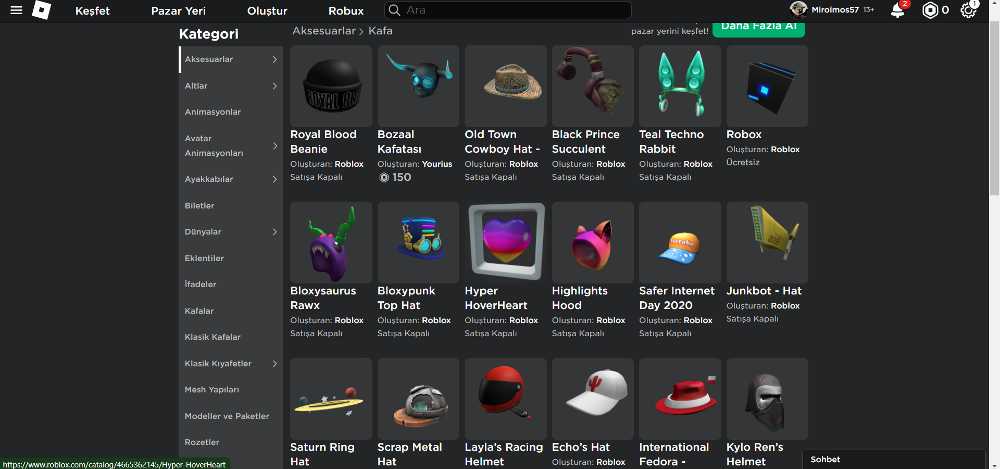Screen dimensions: 1000x469
Task: Open Bloxypunk Top Hat thumbnail
Action: pos(418,242)
